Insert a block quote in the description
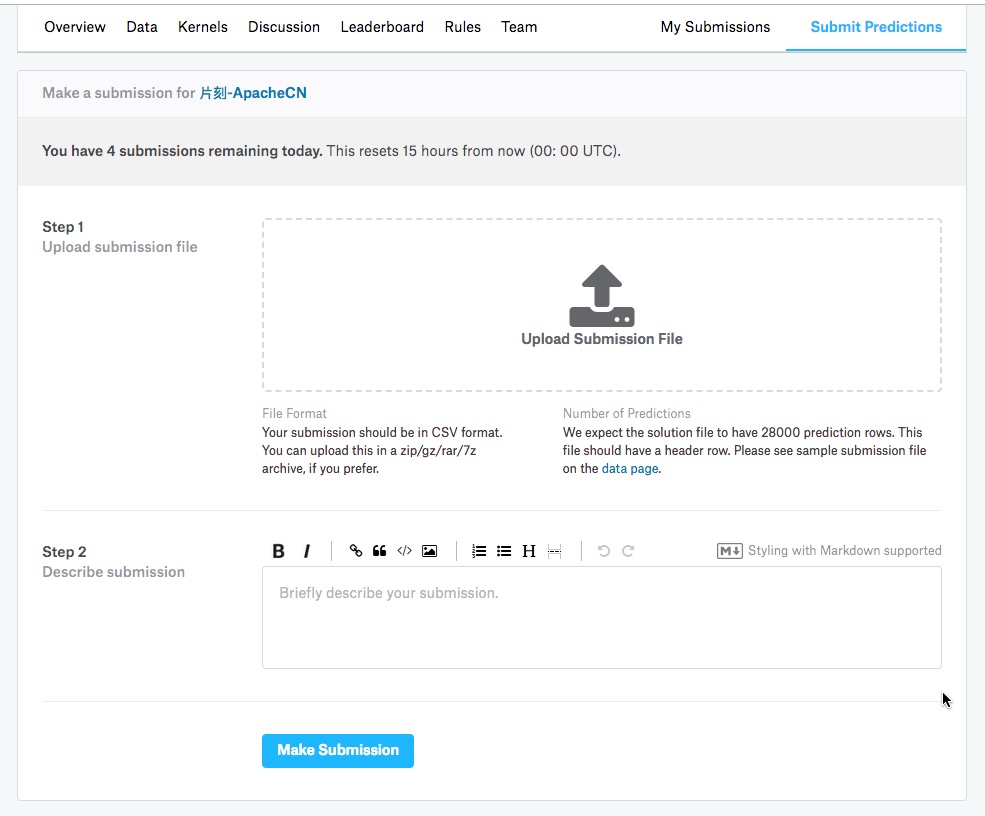Screen dimensions: 985x816 point(380,551)
